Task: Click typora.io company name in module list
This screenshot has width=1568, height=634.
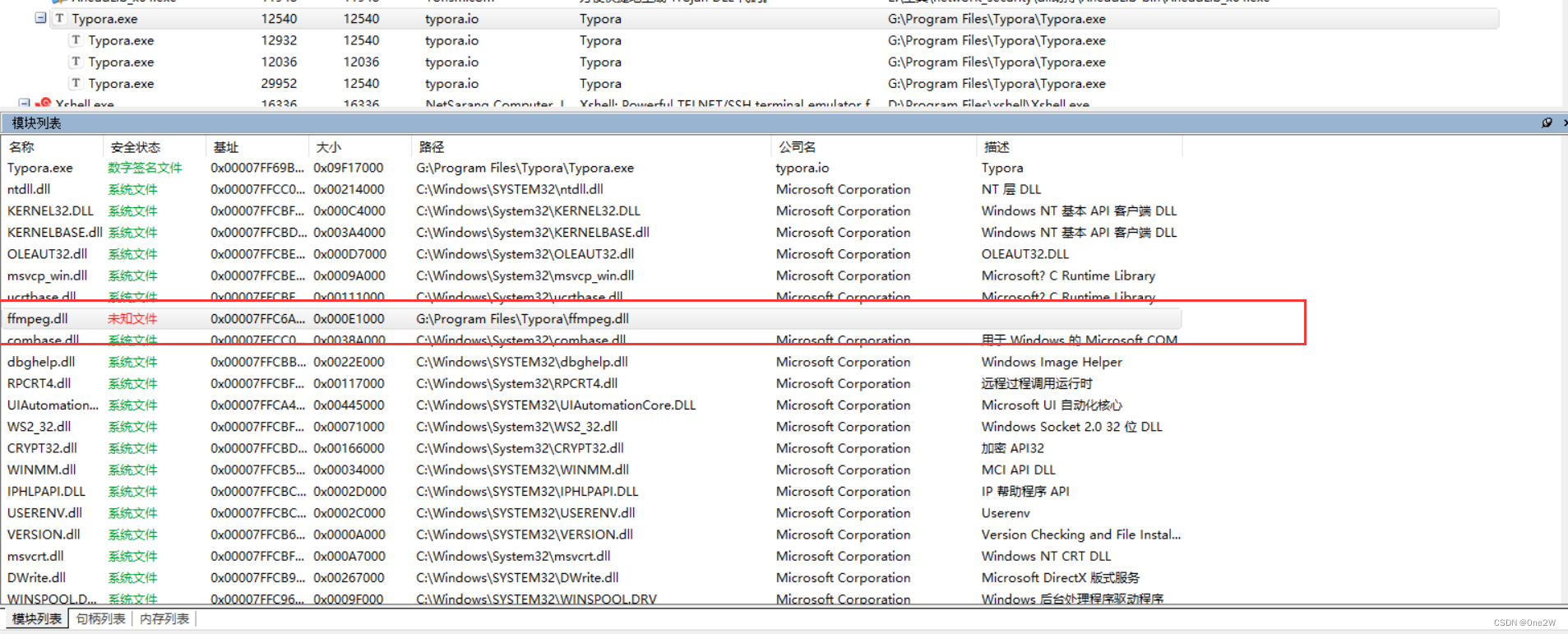Action: click(x=803, y=168)
